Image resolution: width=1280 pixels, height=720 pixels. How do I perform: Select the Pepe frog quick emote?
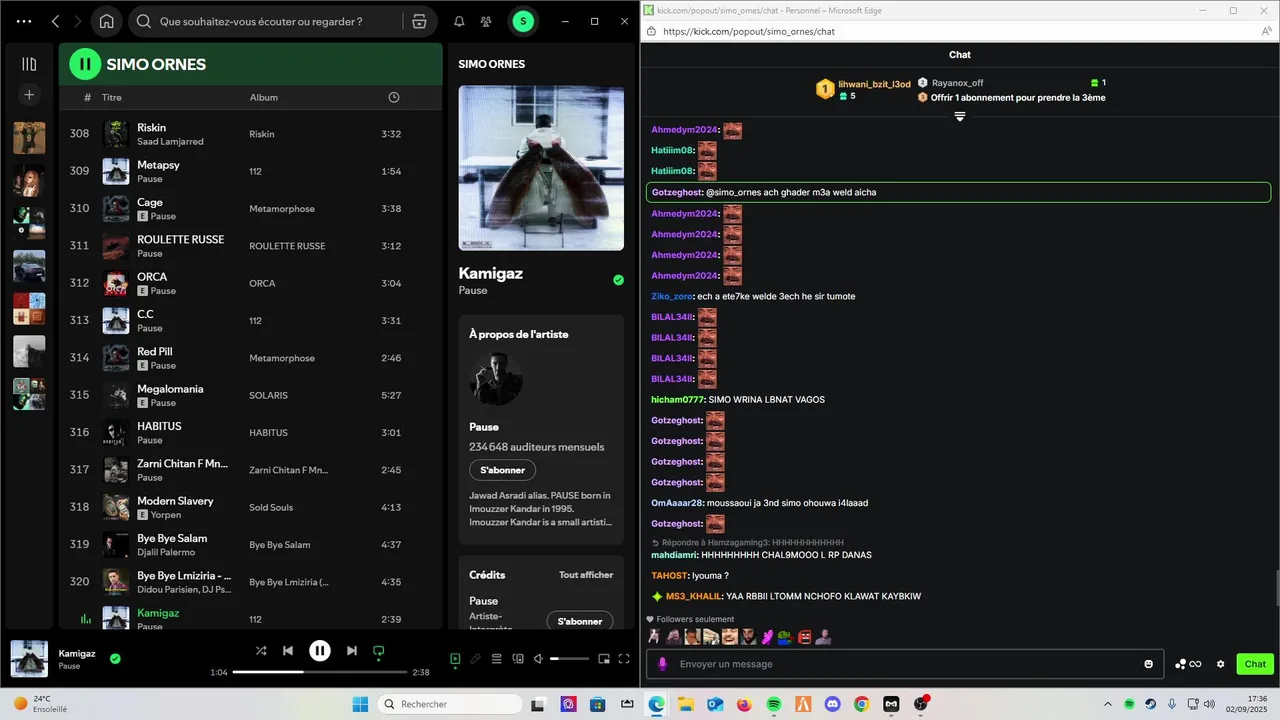(785, 636)
